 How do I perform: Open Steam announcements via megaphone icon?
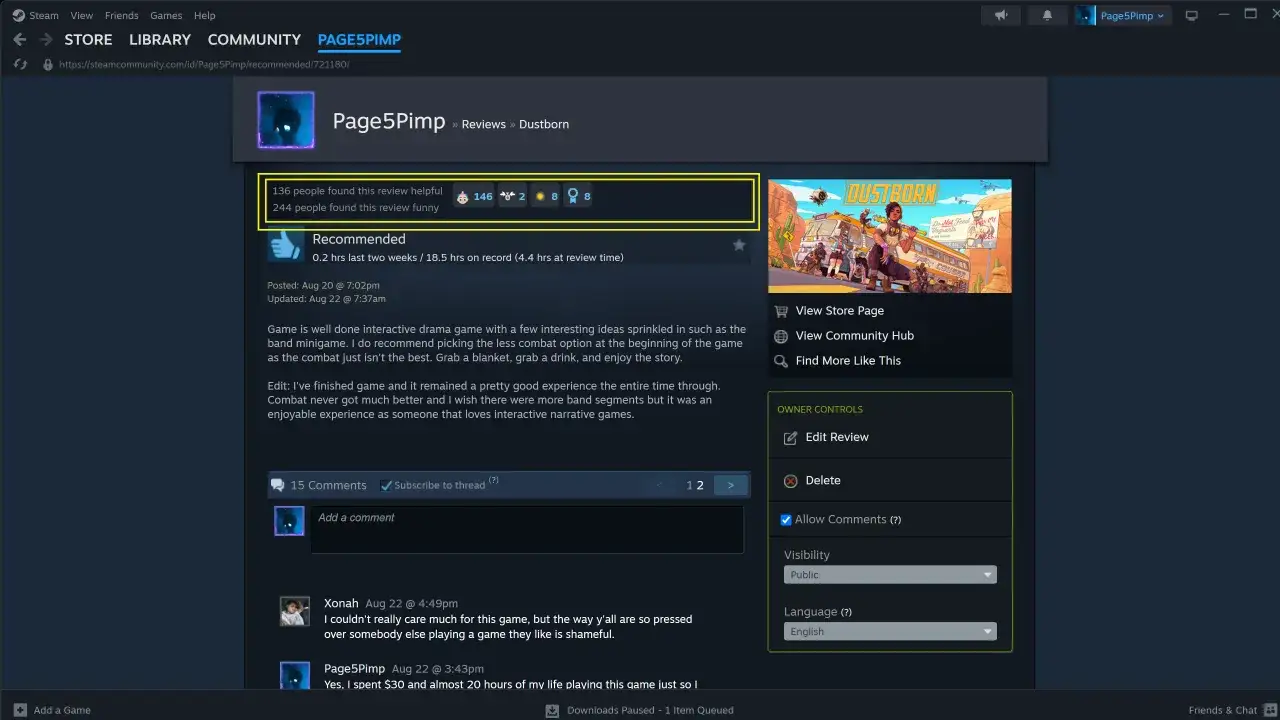coord(1001,15)
